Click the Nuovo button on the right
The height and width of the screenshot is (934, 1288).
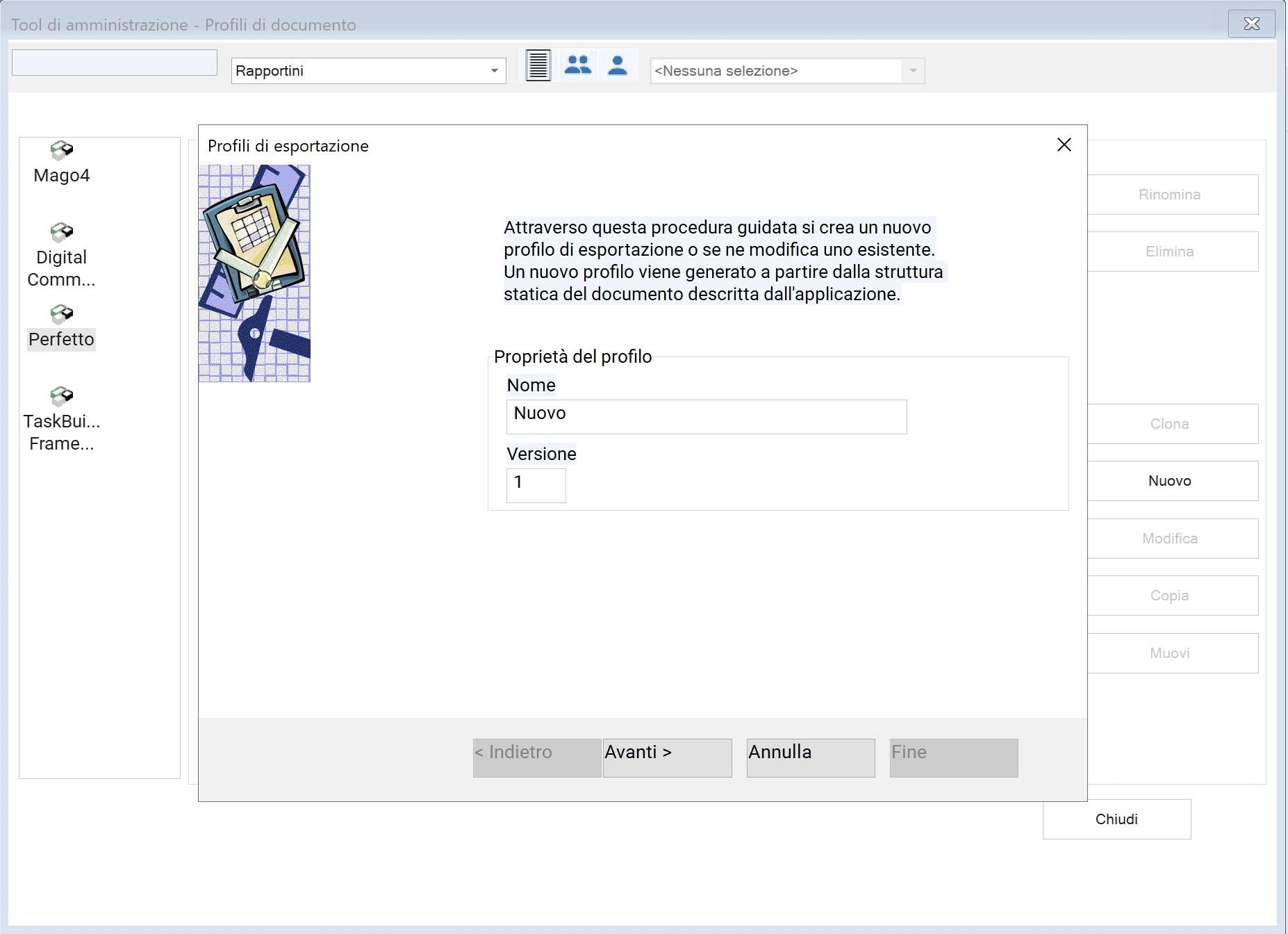click(1173, 481)
